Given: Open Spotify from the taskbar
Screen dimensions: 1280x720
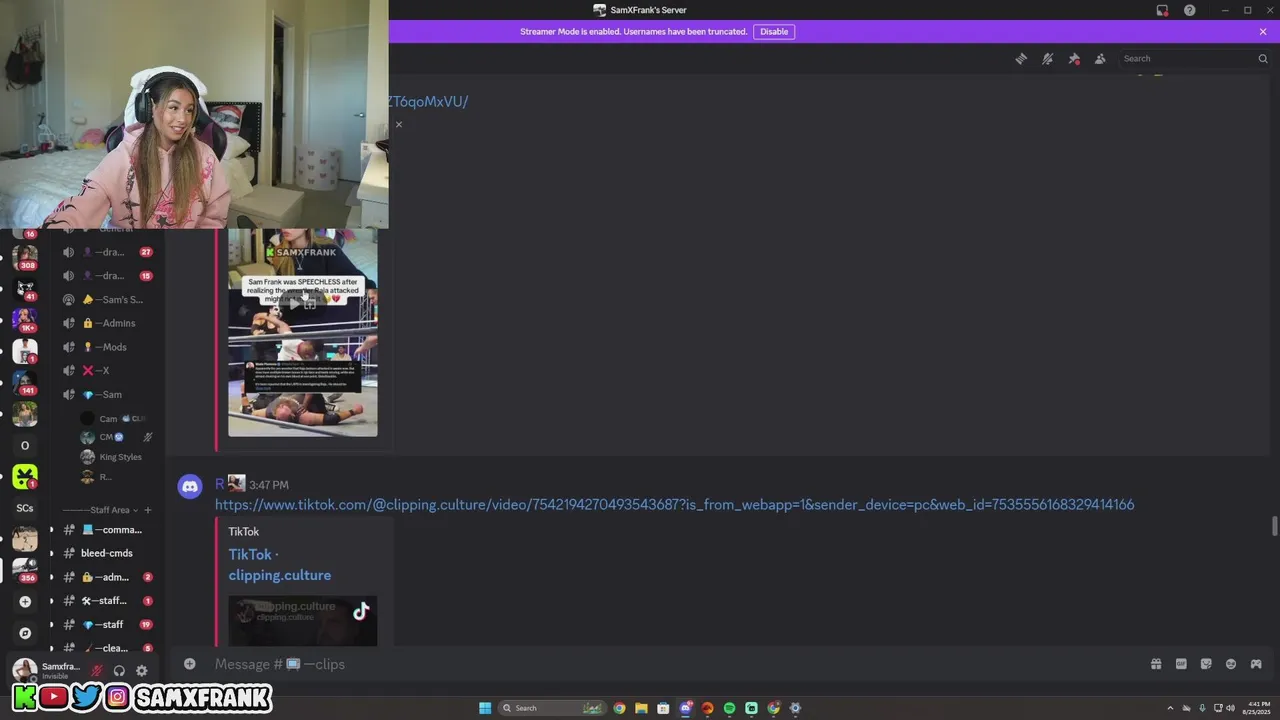Looking at the screenshot, I should tap(729, 708).
